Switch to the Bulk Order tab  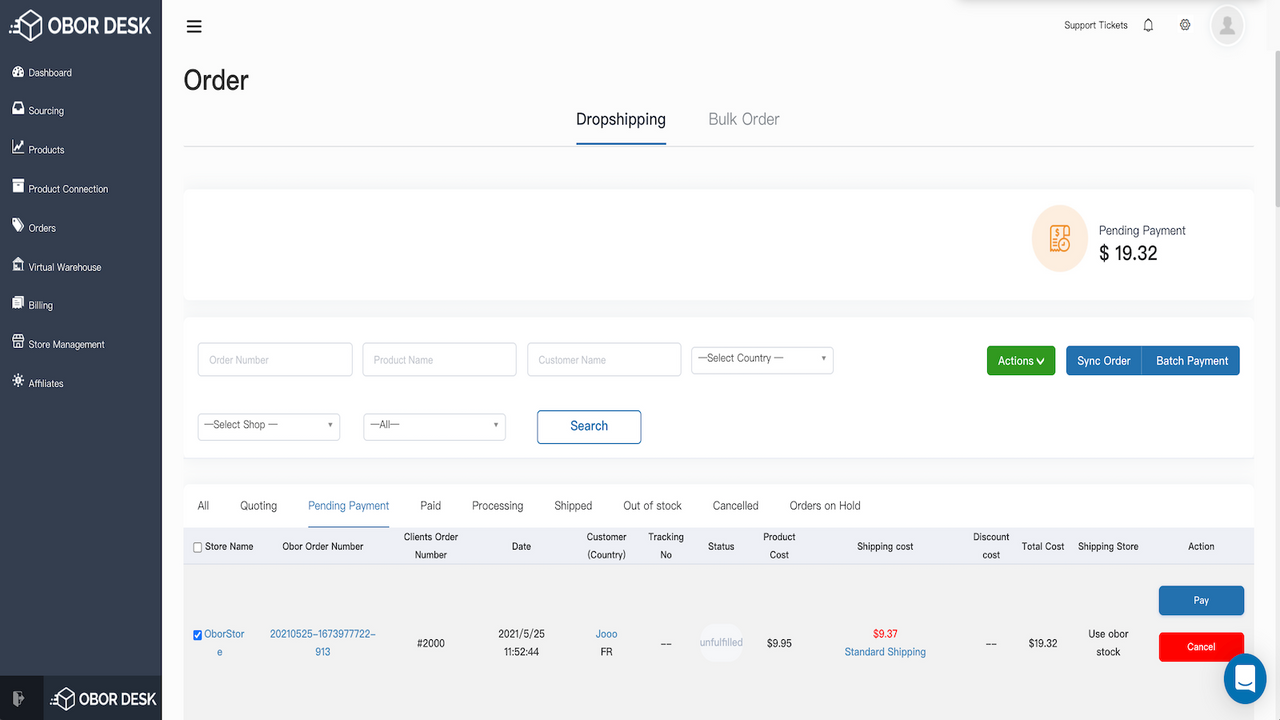pyautogui.click(x=743, y=119)
